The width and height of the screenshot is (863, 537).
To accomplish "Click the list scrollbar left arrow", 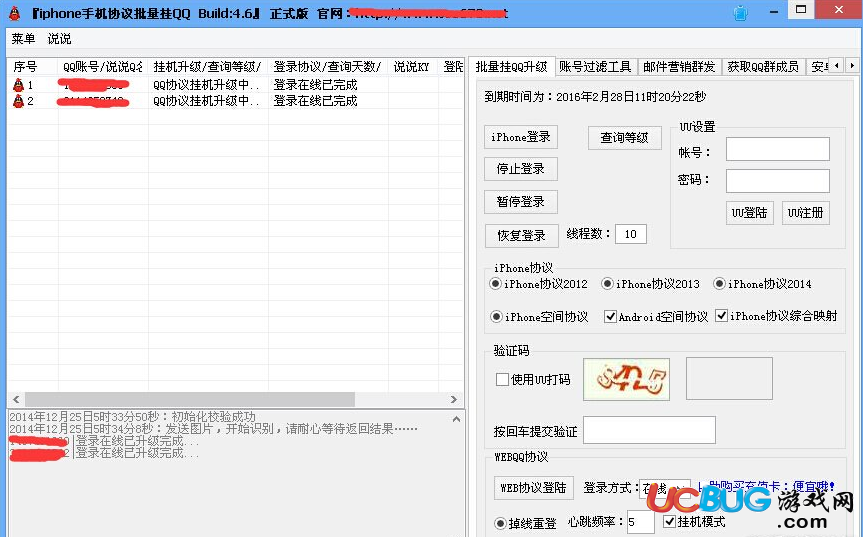I will click(16, 399).
